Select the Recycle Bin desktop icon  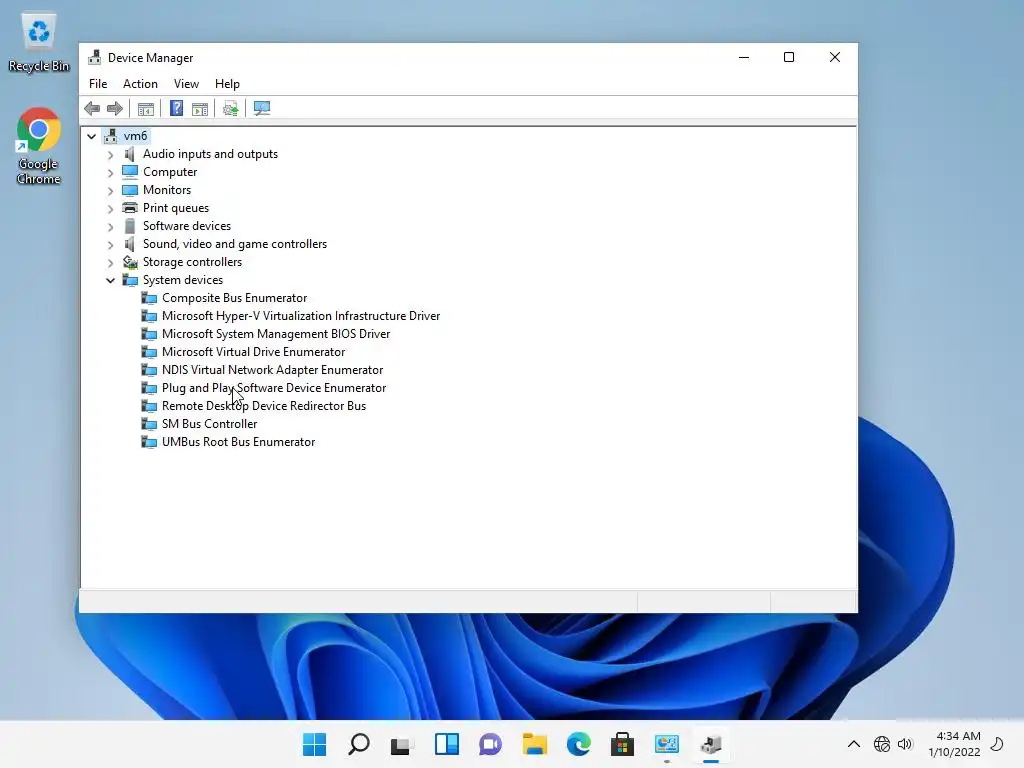pos(39,43)
